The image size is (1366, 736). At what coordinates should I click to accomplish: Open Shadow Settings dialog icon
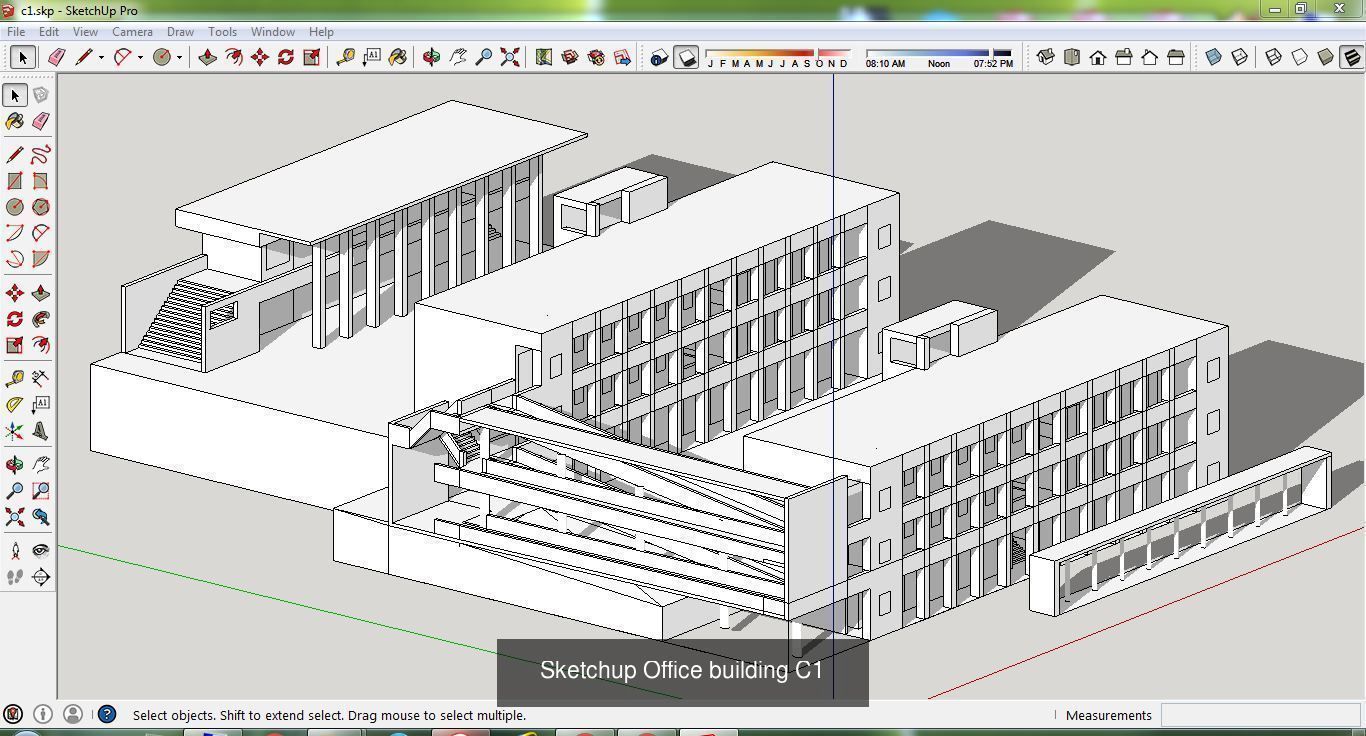click(x=659, y=57)
